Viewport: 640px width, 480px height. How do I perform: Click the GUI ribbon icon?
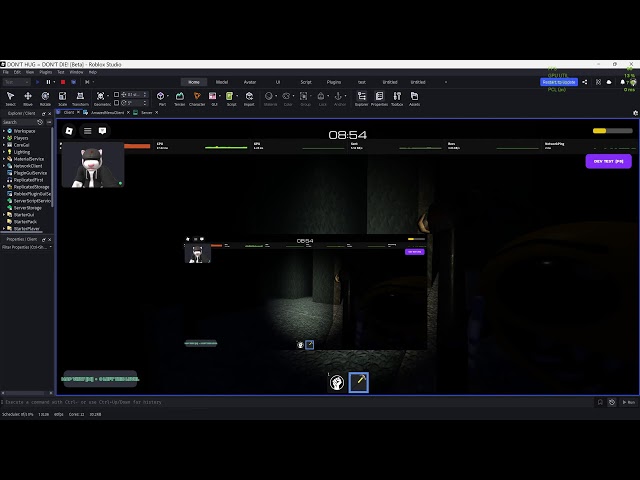pos(213,98)
